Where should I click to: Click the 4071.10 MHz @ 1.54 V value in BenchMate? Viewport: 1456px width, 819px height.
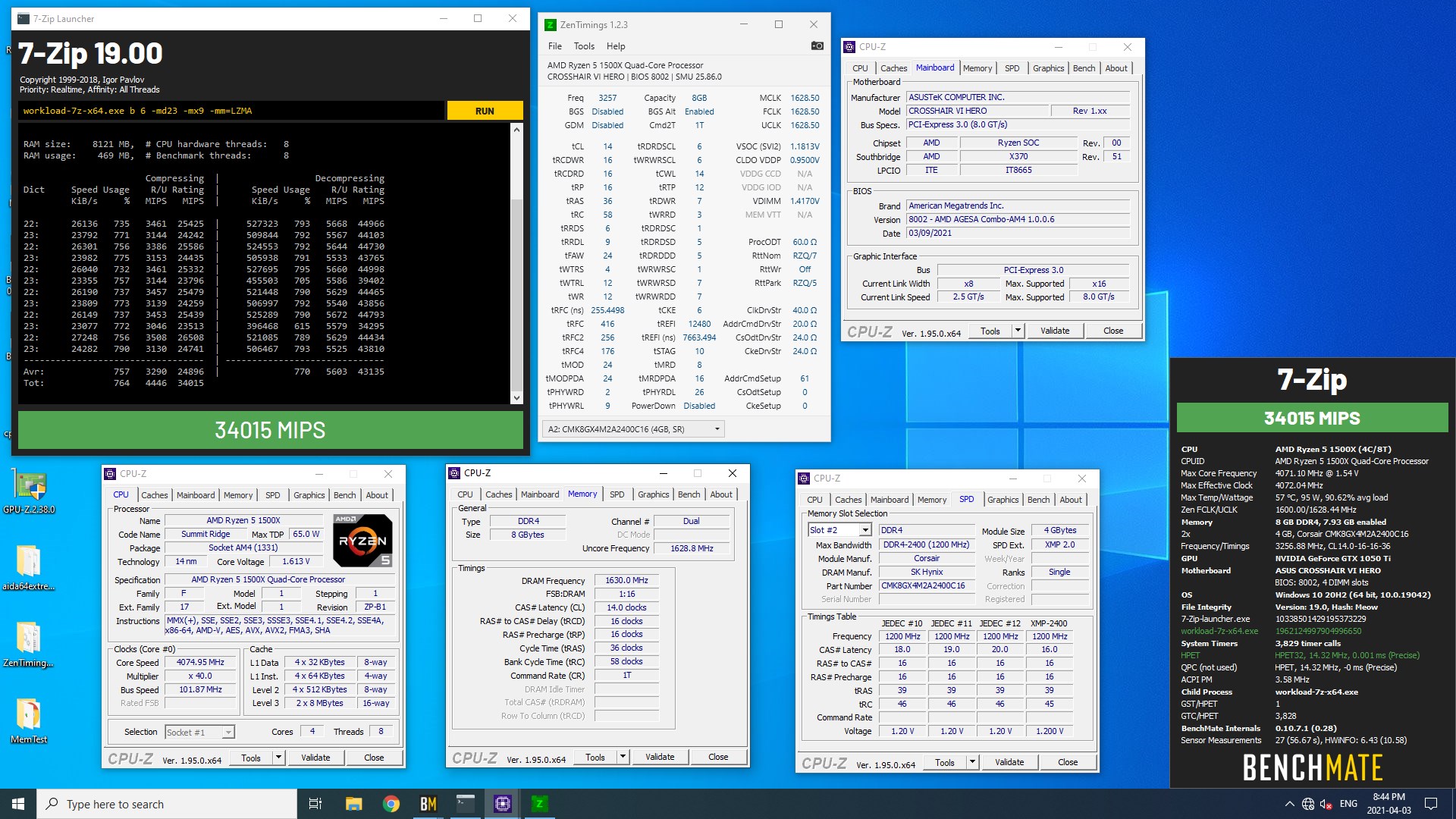pos(1316,473)
